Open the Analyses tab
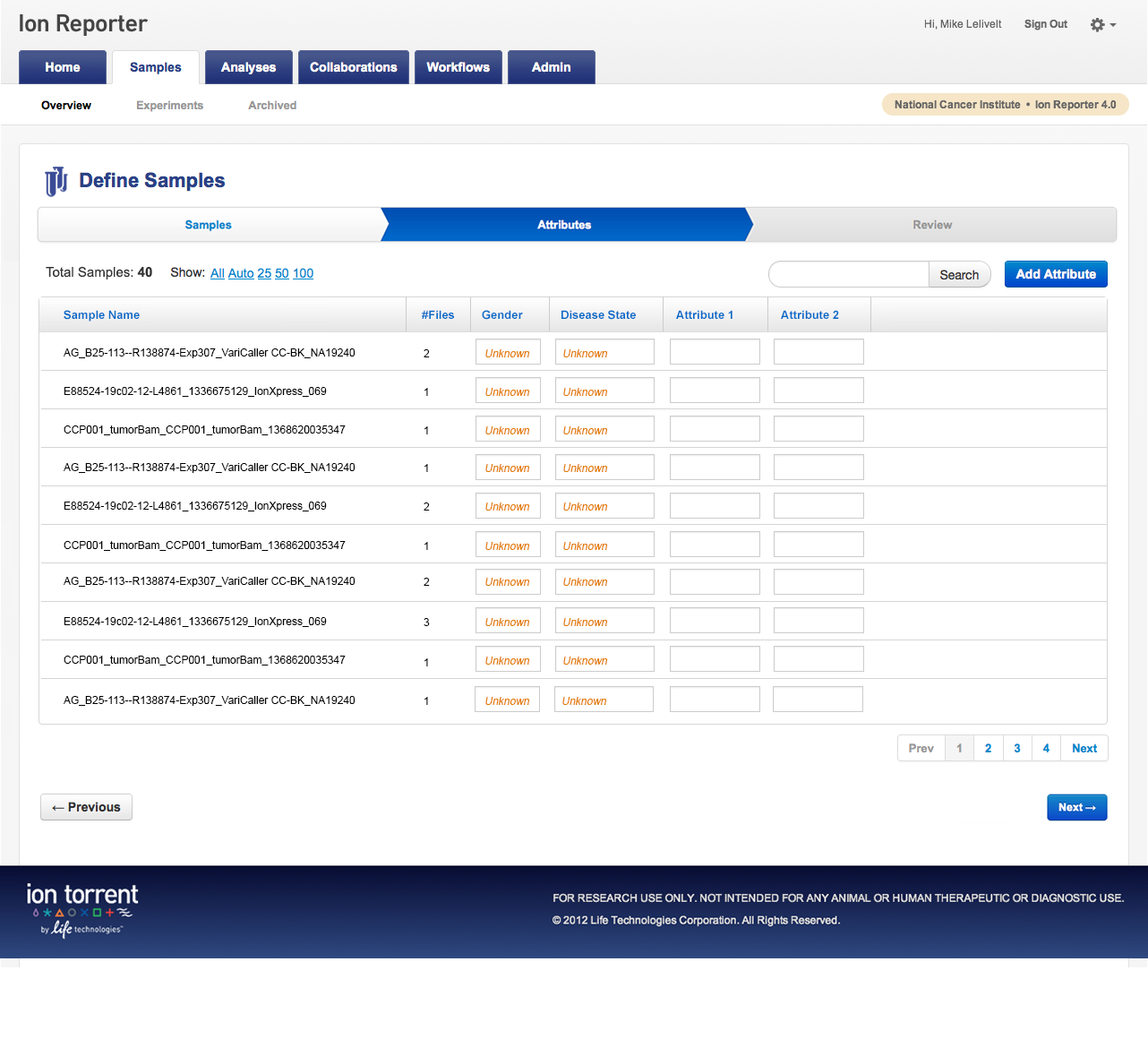The image size is (1148, 1039). point(249,67)
